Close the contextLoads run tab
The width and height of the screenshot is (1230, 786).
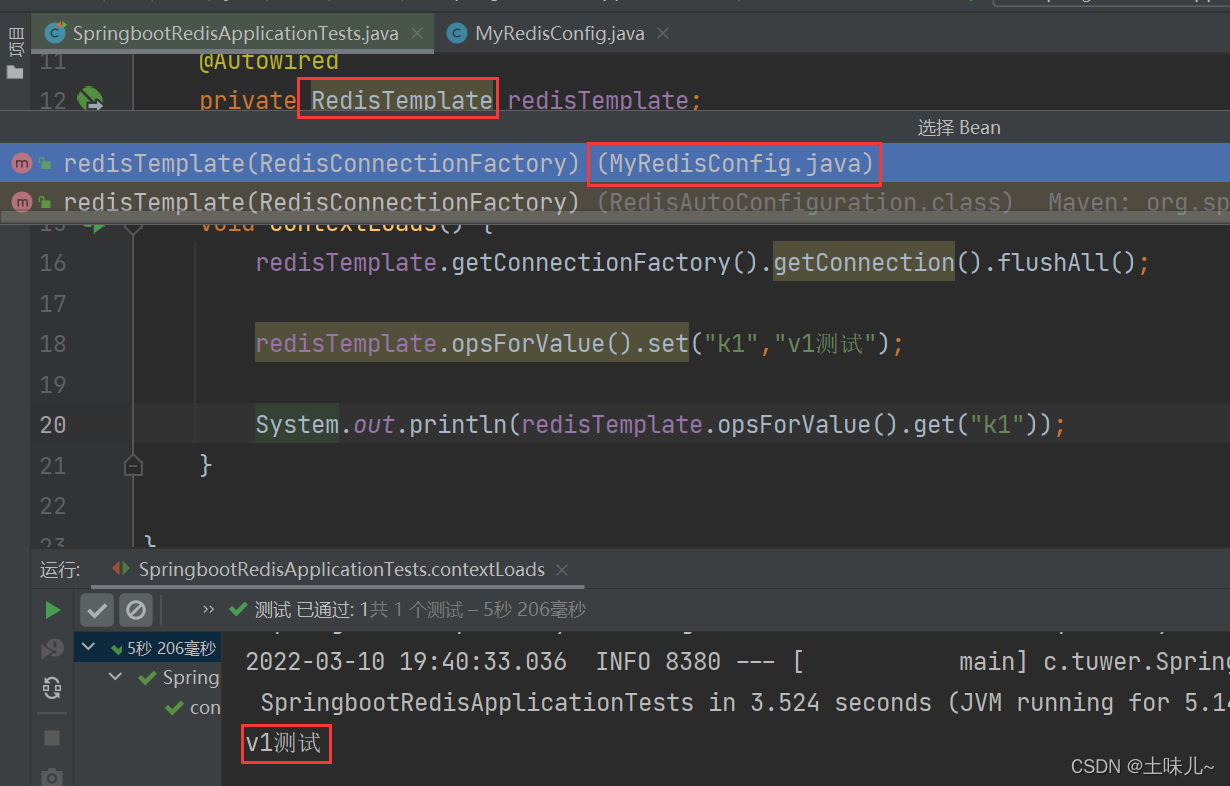[x=562, y=569]
